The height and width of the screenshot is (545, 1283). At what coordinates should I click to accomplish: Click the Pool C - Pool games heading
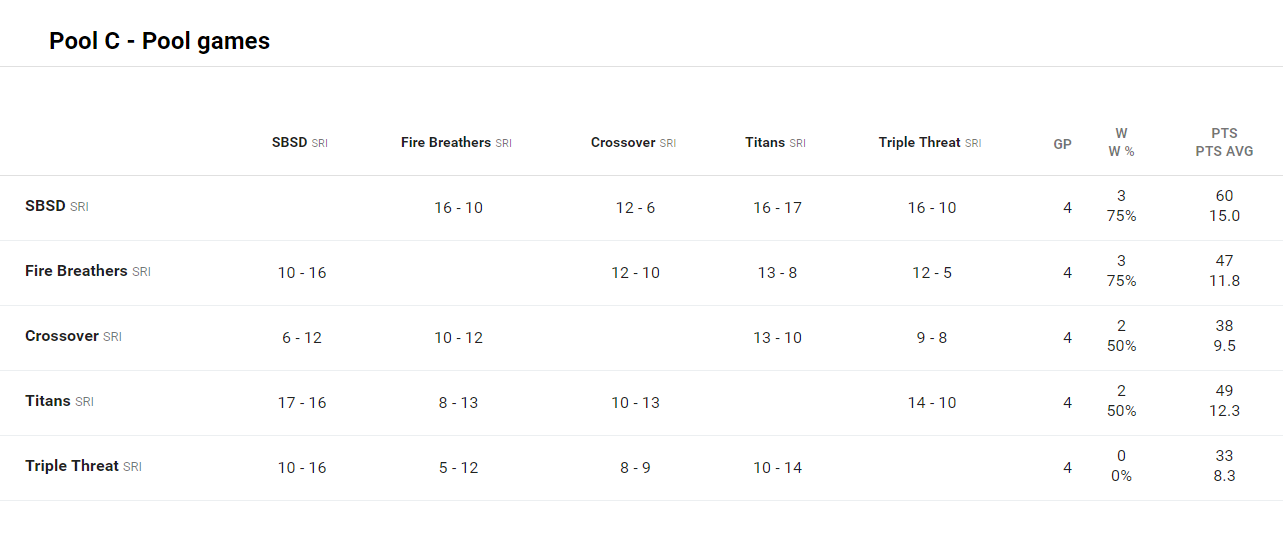click(x=160, y=41)
